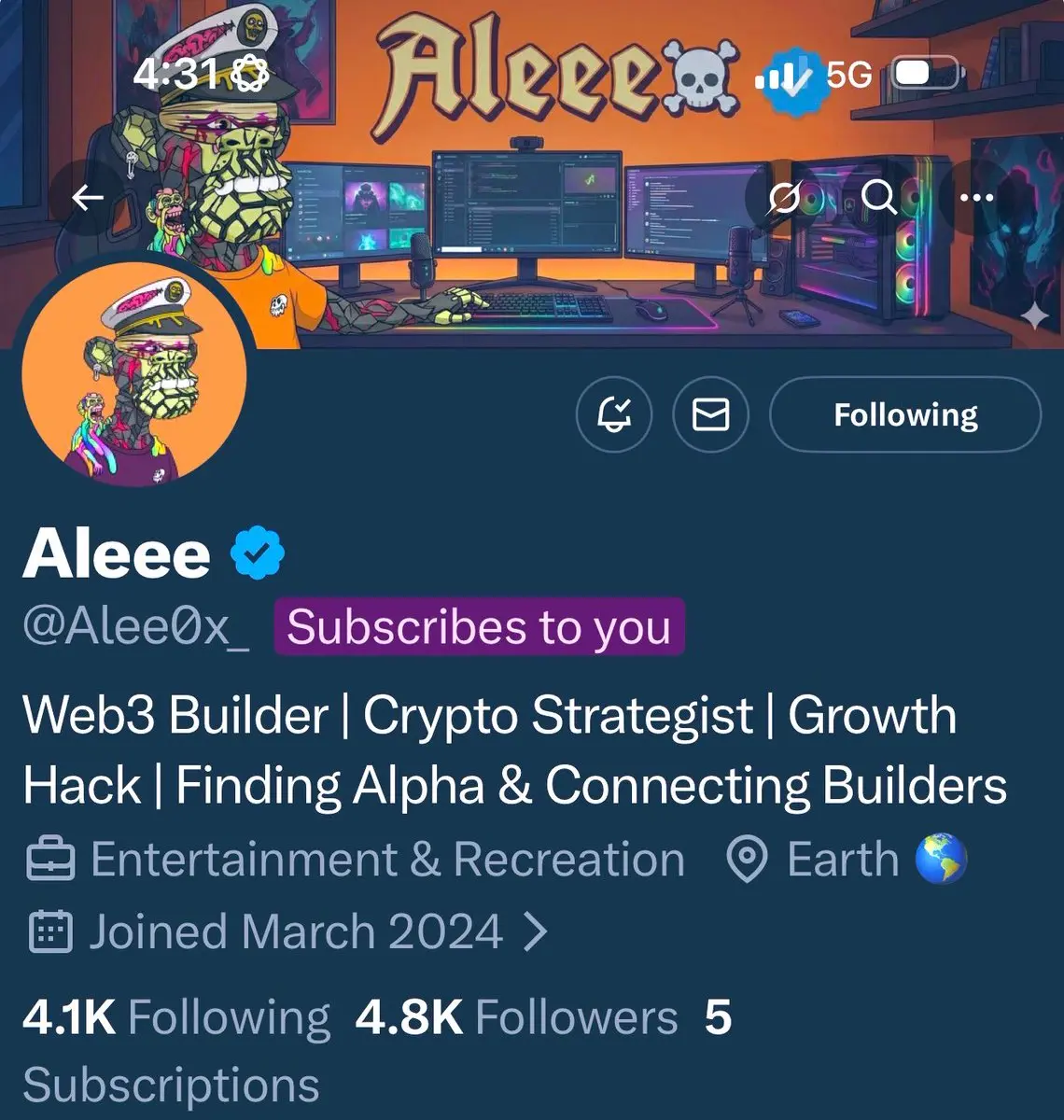The height and width of the screenshot is (1120, 1064).
Task: Expand the Joined March 2024 chevron
Action: (535, 931)
